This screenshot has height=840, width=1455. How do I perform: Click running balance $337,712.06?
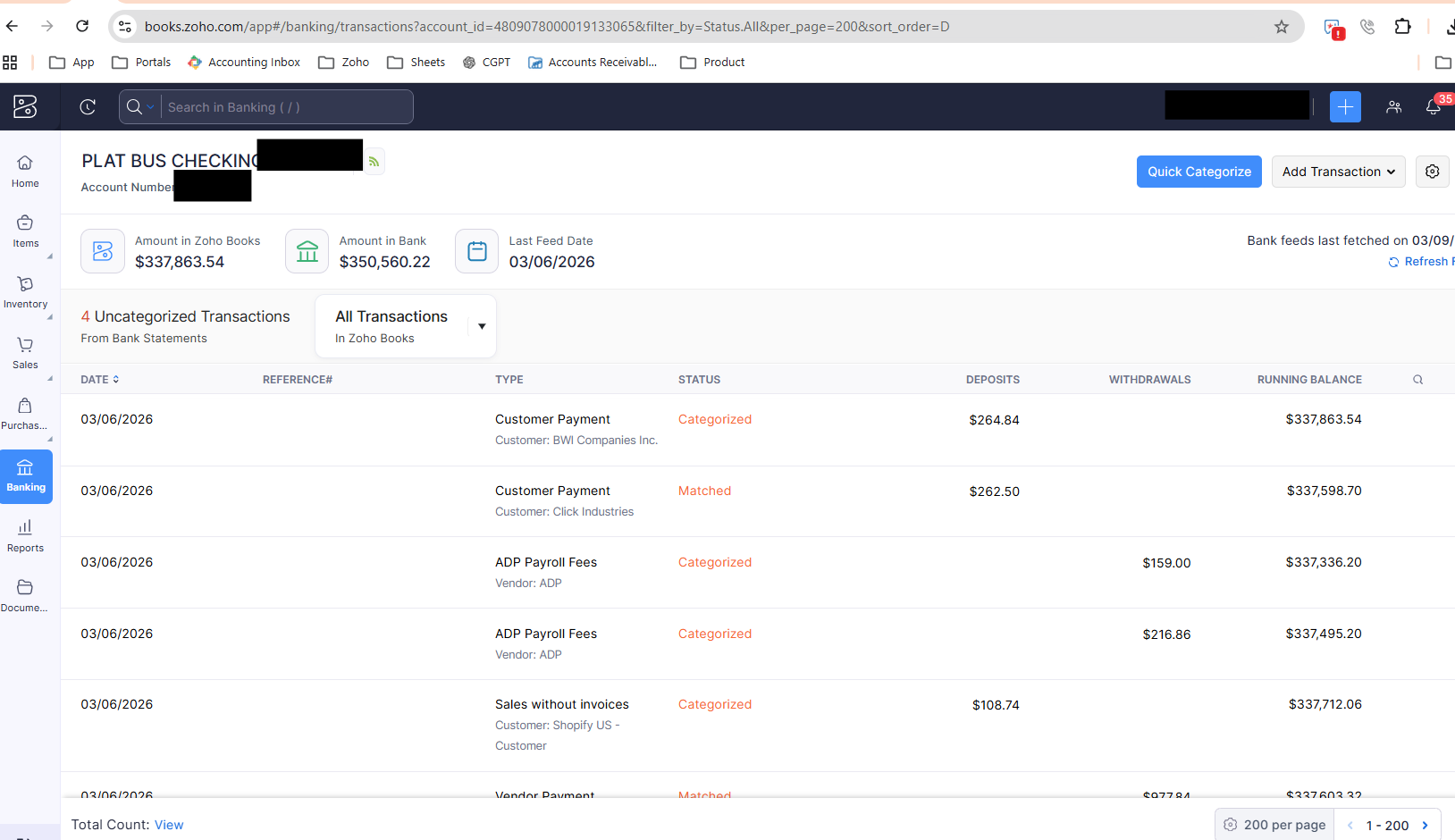[x=1325, y=704]
